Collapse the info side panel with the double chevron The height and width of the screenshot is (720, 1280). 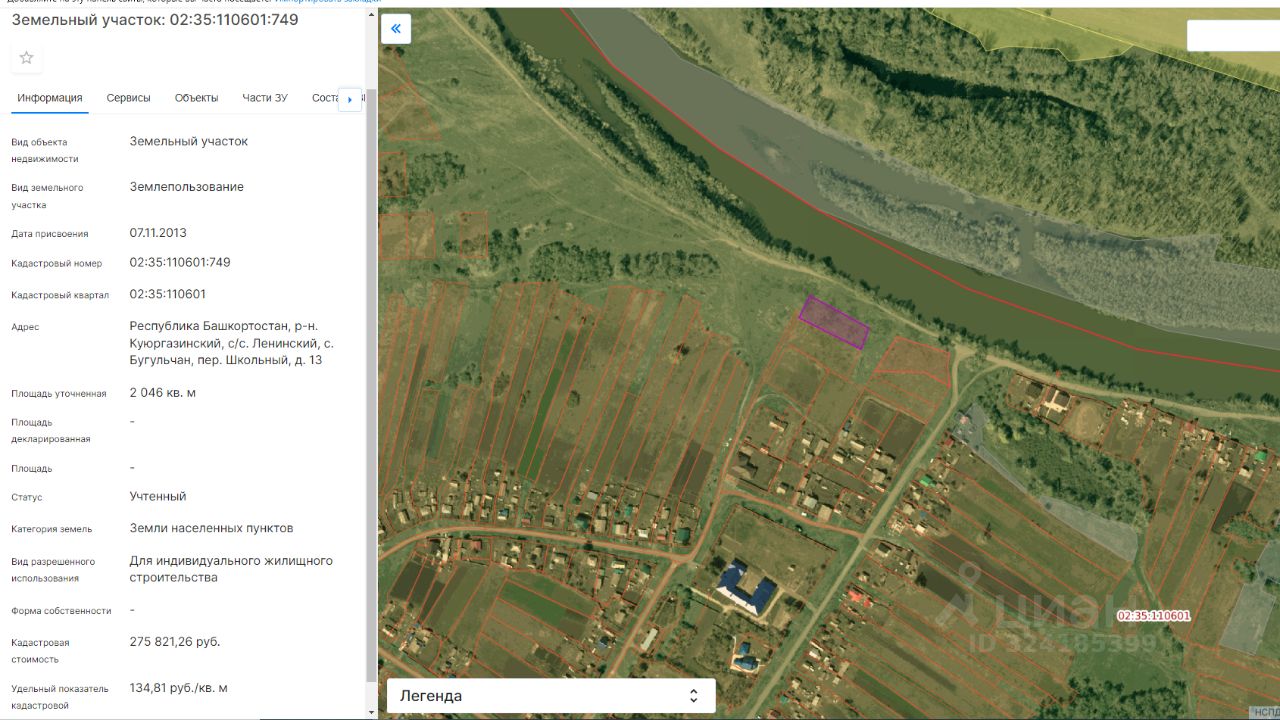(396, 29)
